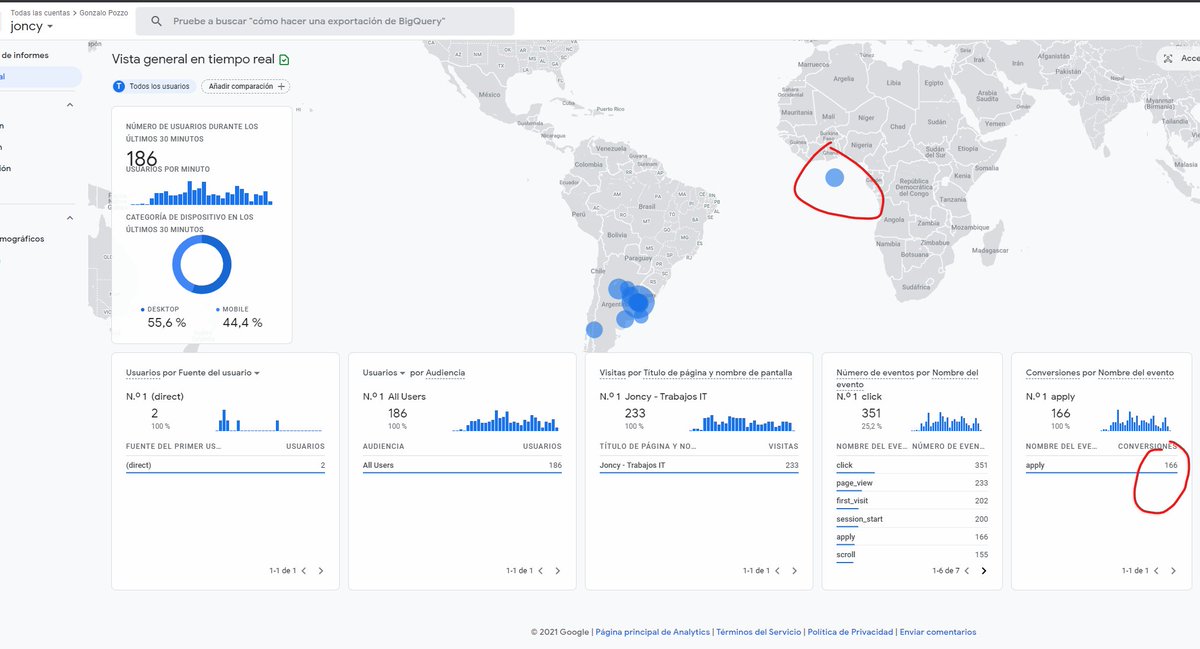
Task: Open the joncy account selector dropdown
Action: click(x=31, y=27)
